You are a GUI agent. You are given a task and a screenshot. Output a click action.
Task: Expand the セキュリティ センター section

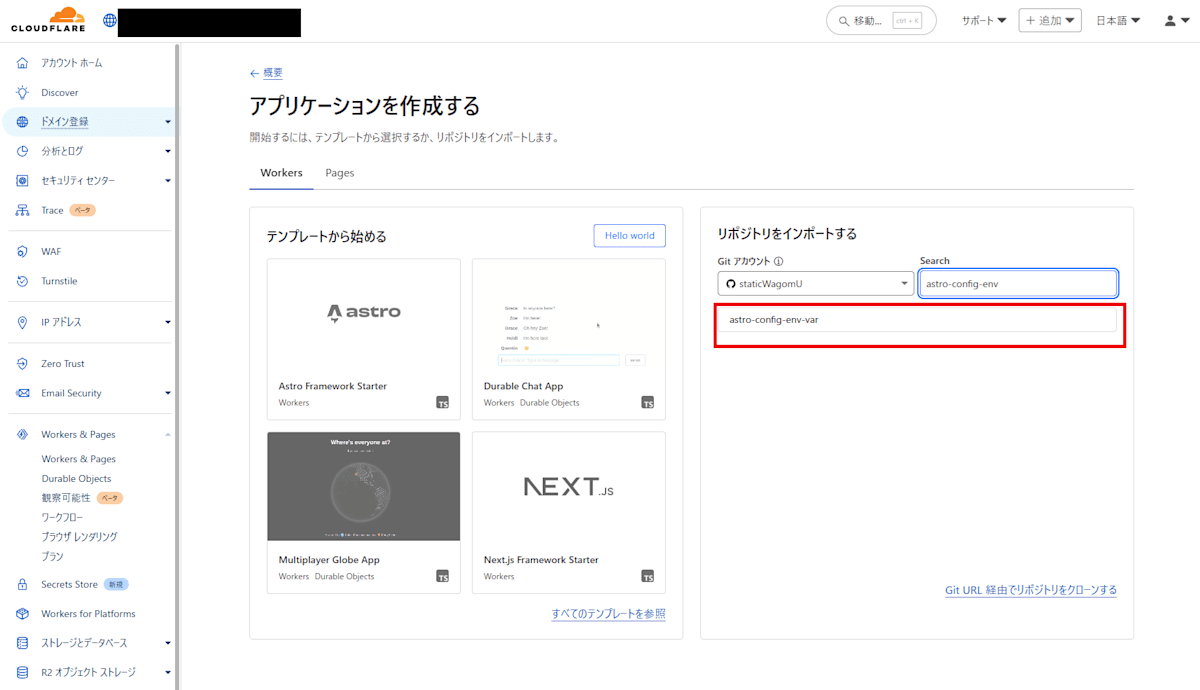coord(168,181)
